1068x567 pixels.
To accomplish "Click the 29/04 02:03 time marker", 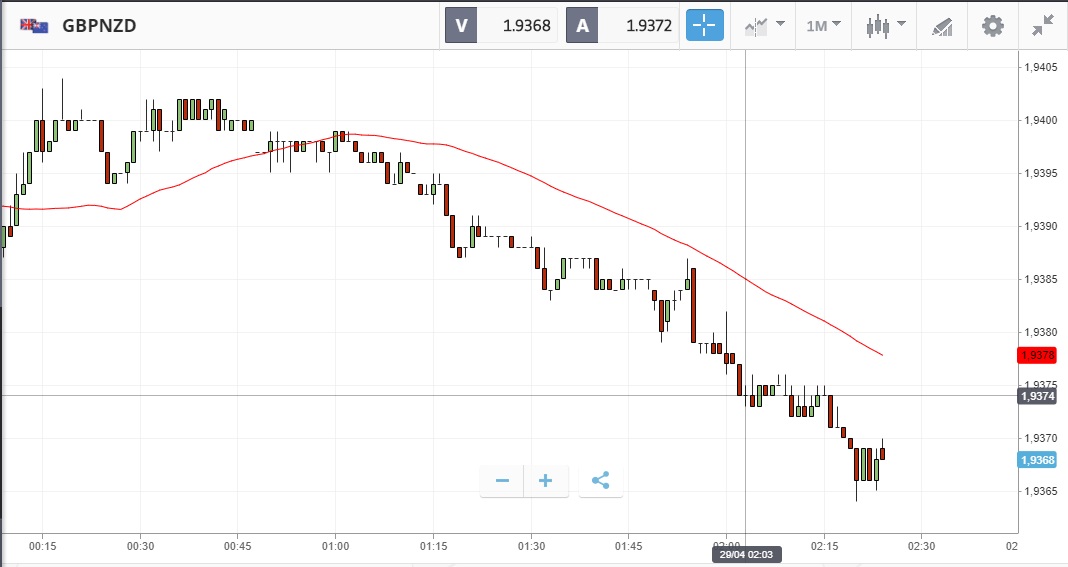I will [x=745, y=553].
